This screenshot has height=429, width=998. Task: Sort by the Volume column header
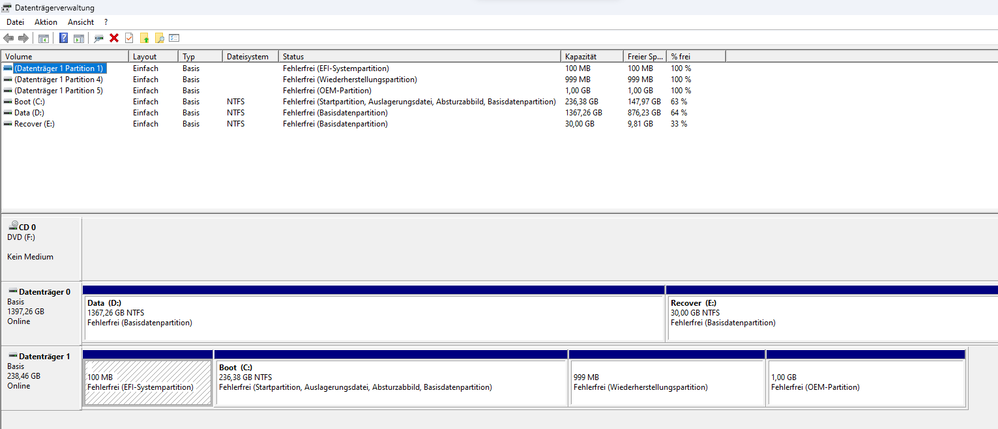(65, 57)
